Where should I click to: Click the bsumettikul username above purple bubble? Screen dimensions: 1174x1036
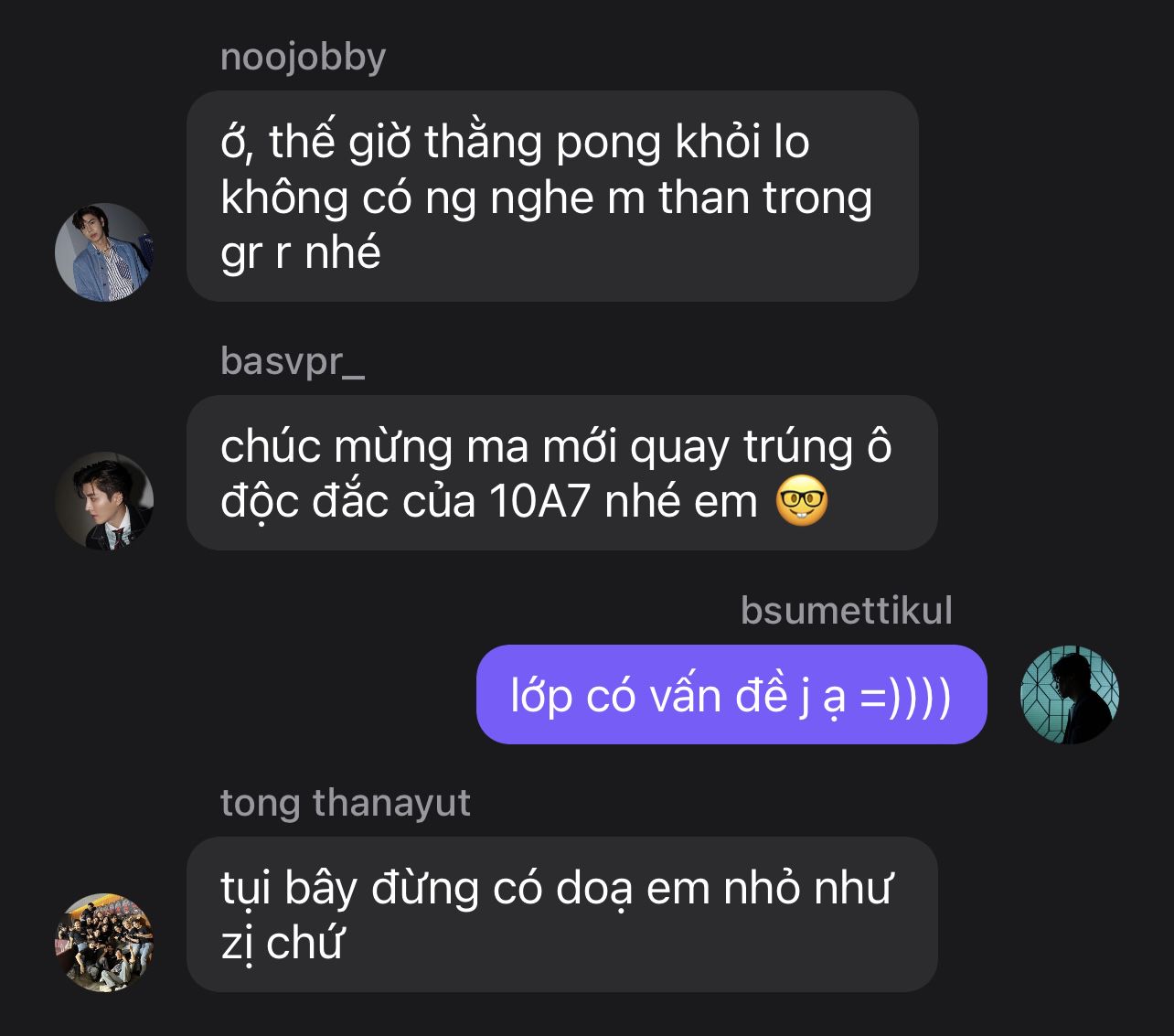[x=846, y=611]
